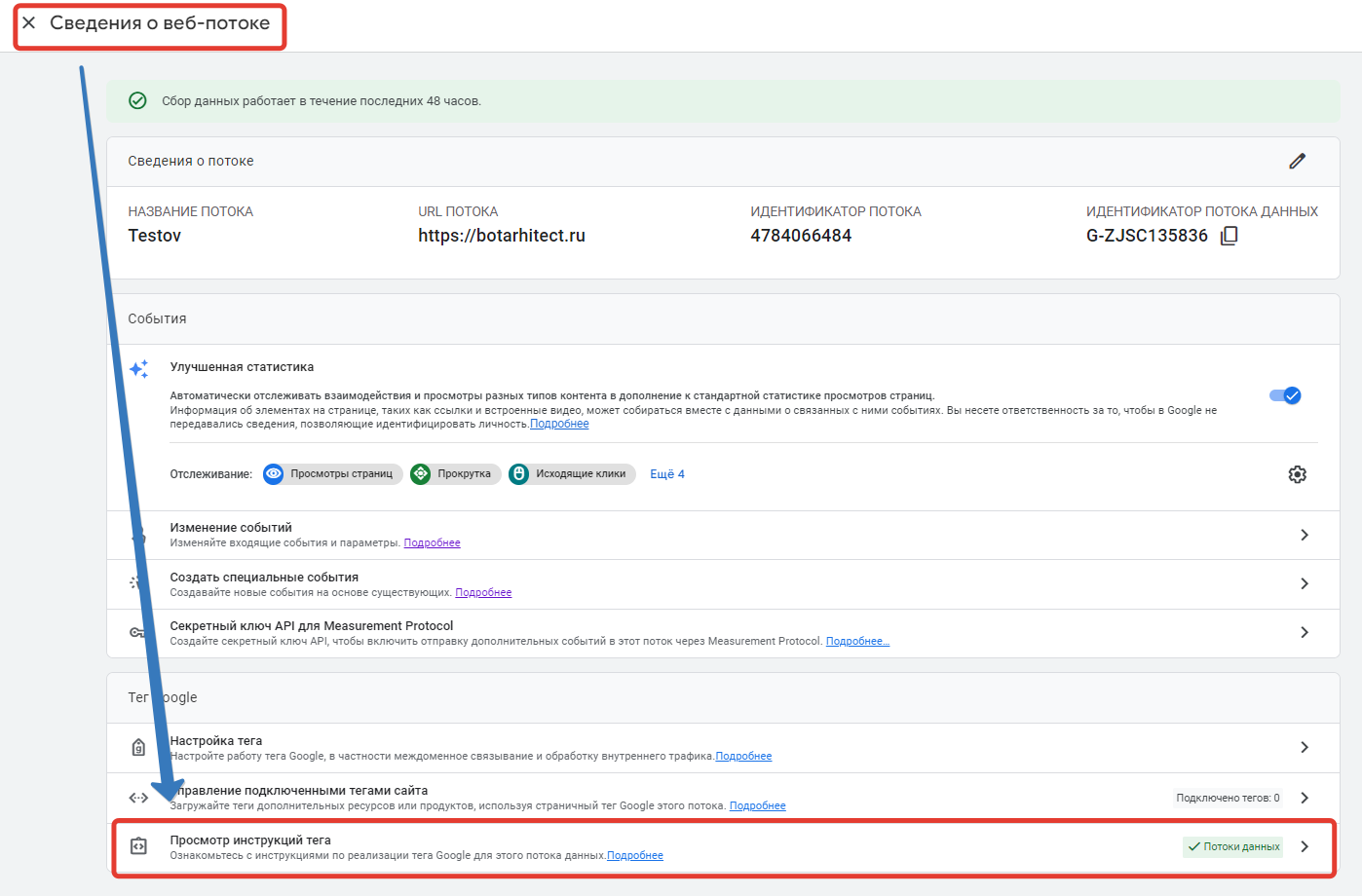Screen dimensions: 1362x896
Task: Expand the Measurement Protocol API secret chevron
Action: (1304, 632)
